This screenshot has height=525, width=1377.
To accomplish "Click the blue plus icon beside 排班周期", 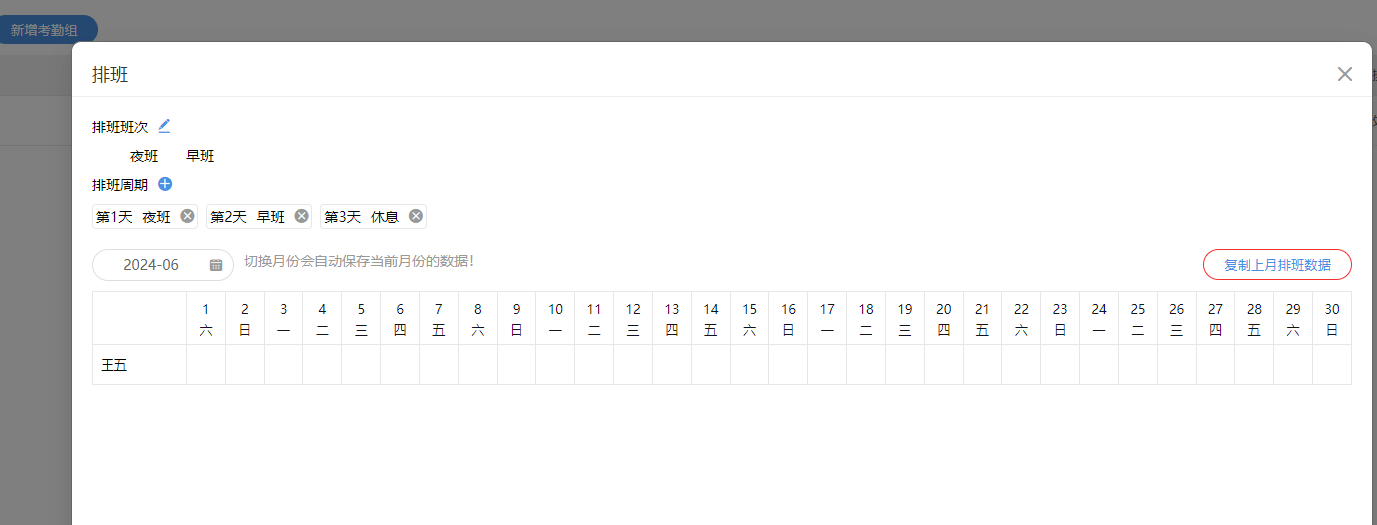I will pyautogui.click(x=165, y=184).
